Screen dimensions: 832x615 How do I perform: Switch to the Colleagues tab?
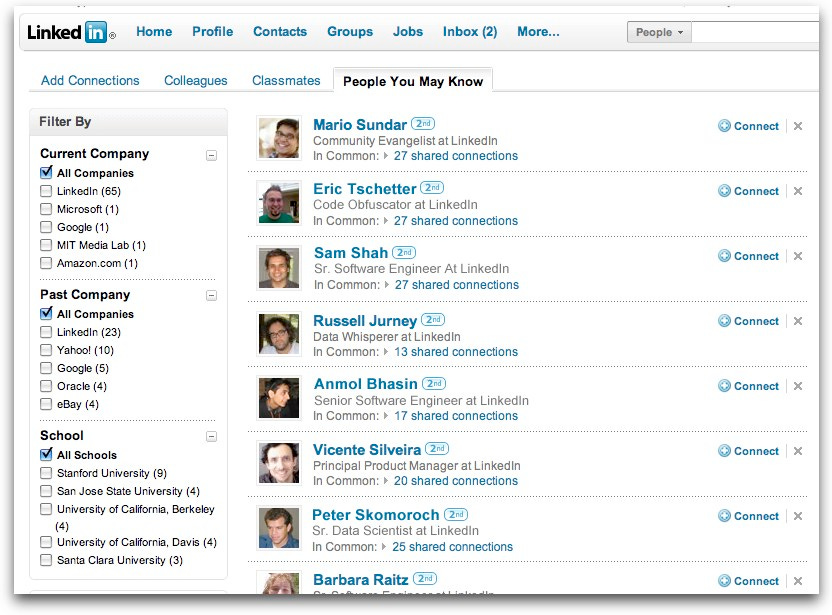[x=195, y=81]
